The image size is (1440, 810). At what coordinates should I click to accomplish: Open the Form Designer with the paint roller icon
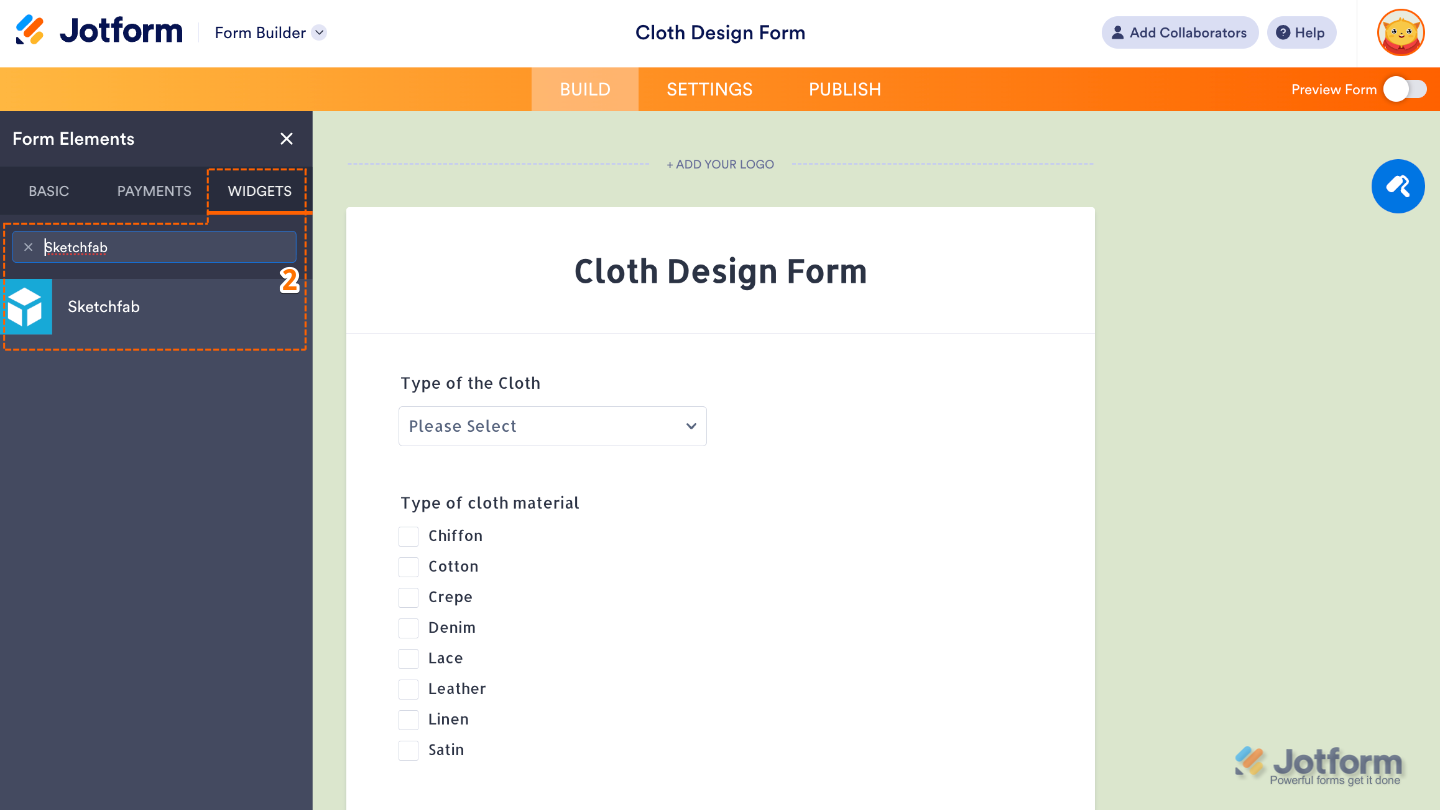tap(1397, 186)
